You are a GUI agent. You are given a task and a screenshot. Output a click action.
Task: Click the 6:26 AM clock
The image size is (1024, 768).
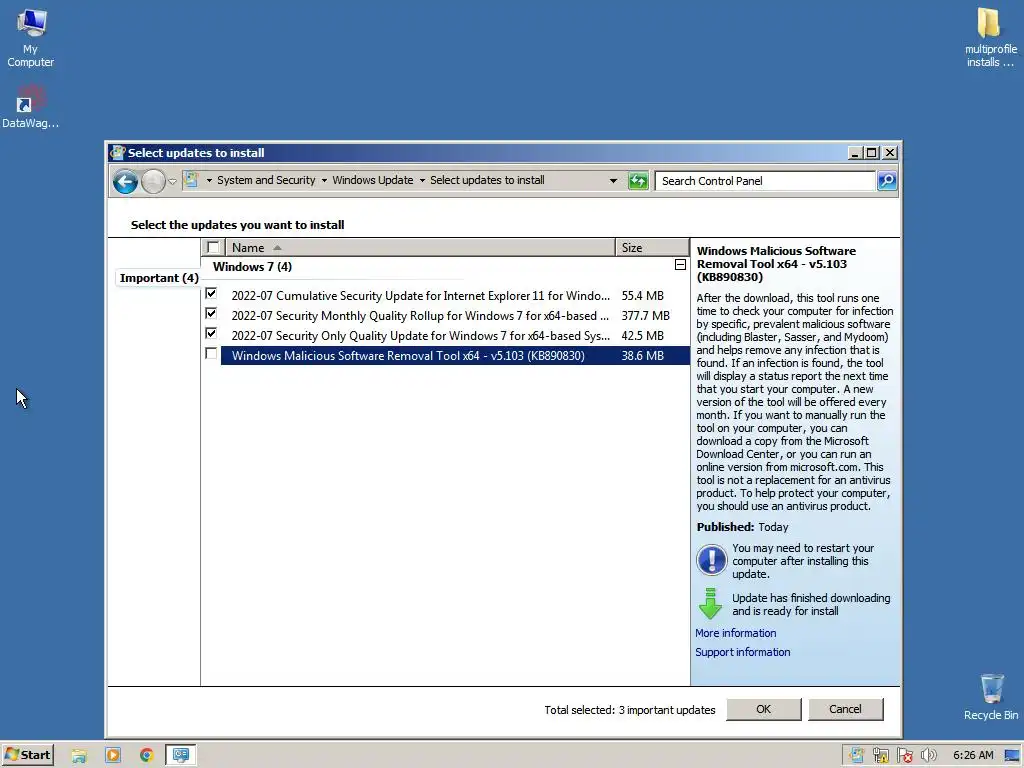click(973, 756)
